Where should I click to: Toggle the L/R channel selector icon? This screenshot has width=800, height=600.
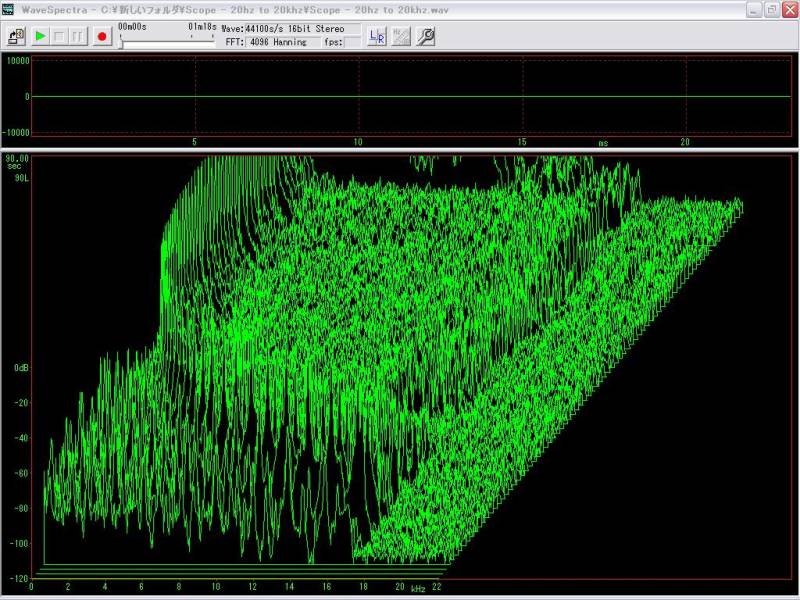pos(376,36)
